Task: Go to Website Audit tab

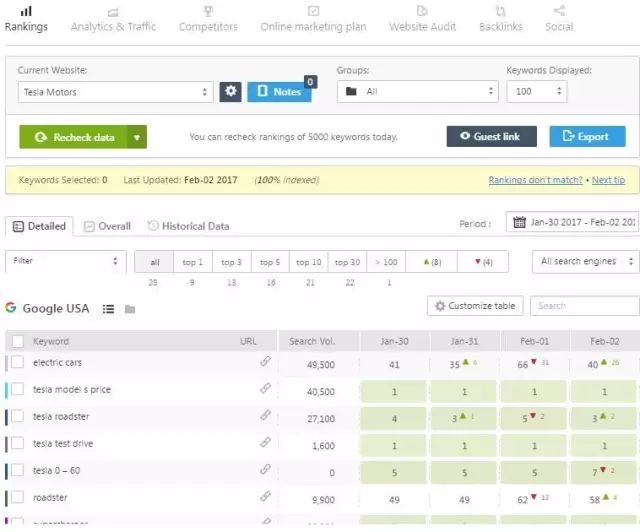Action: 422,19
